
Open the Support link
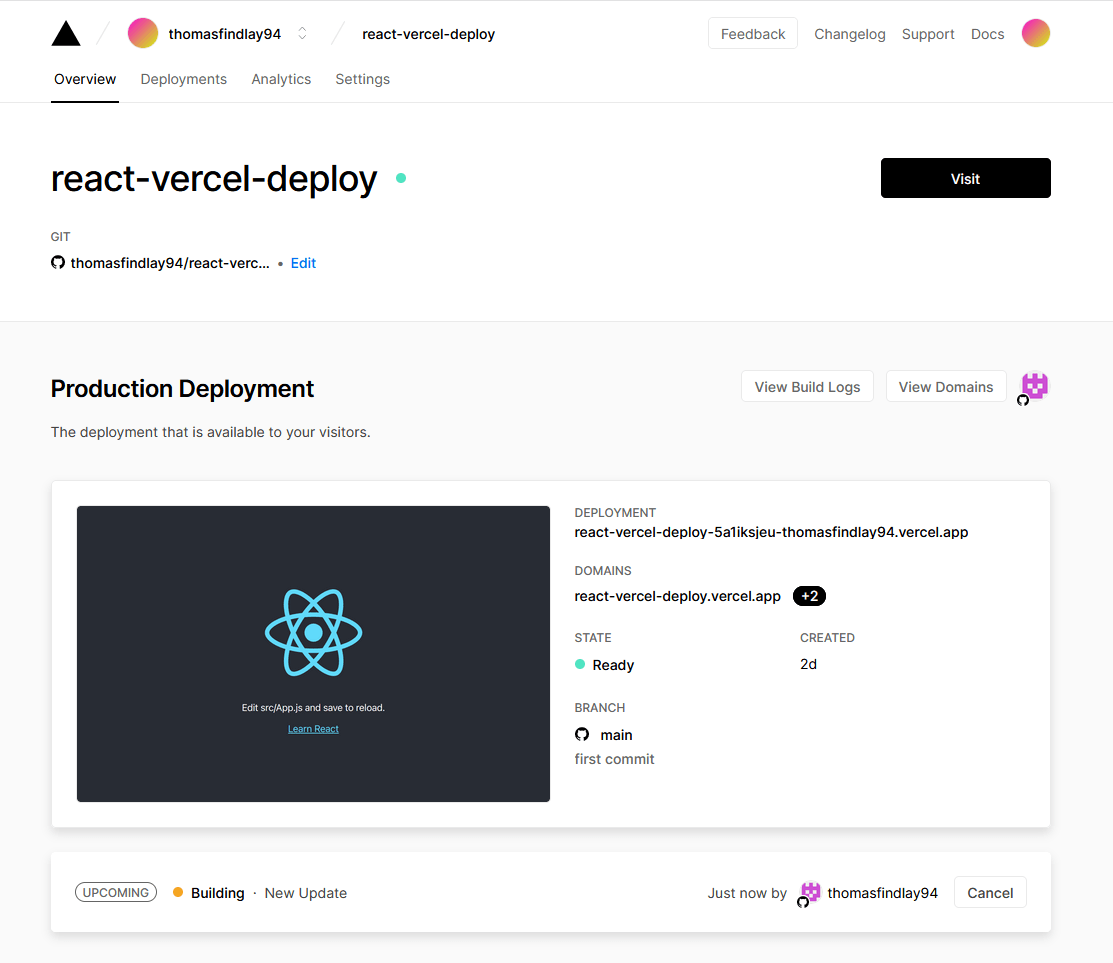pyautogui.click(x=928, y=34)
